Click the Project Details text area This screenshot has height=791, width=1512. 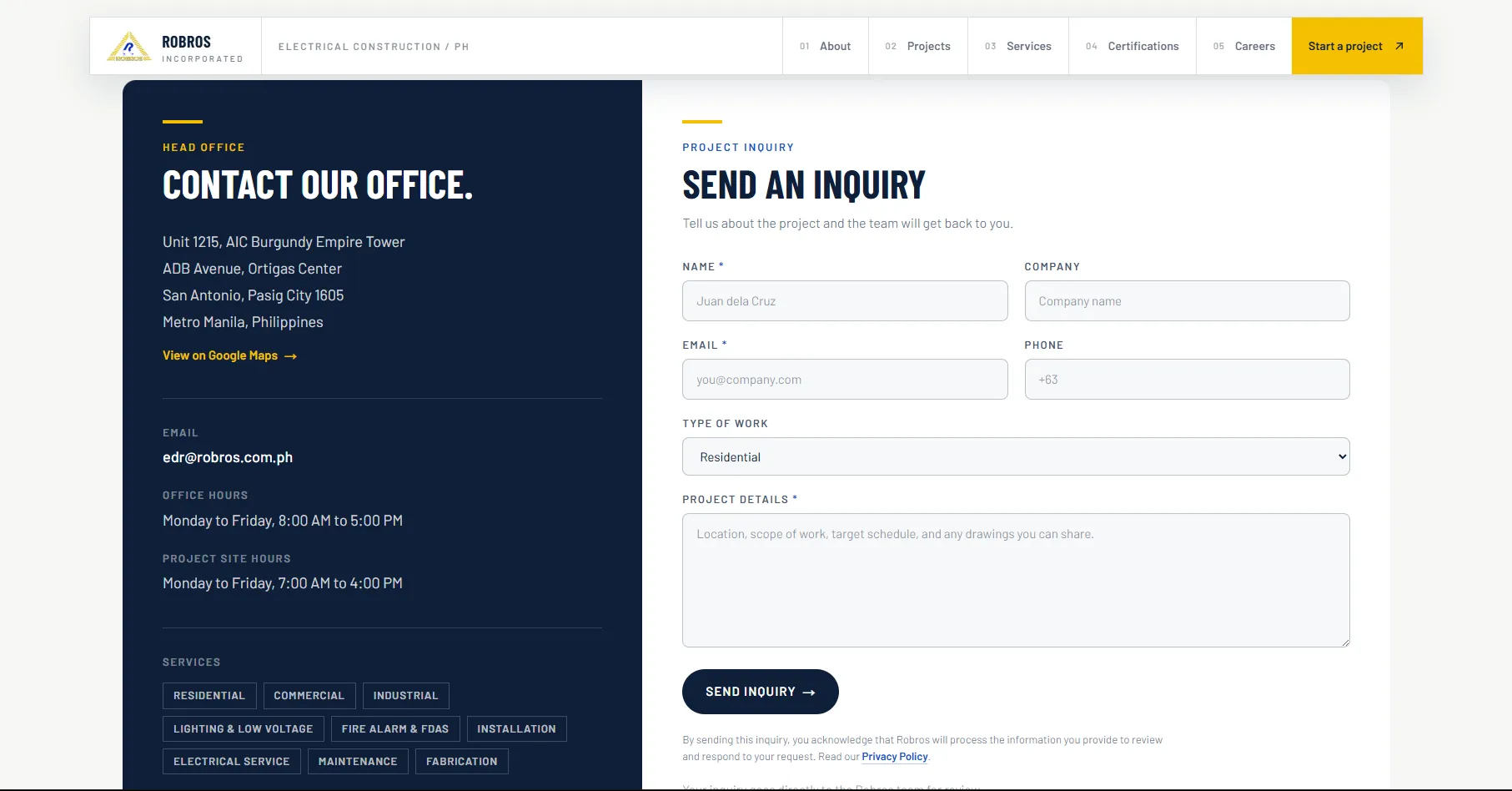(x=1016, y=580)
